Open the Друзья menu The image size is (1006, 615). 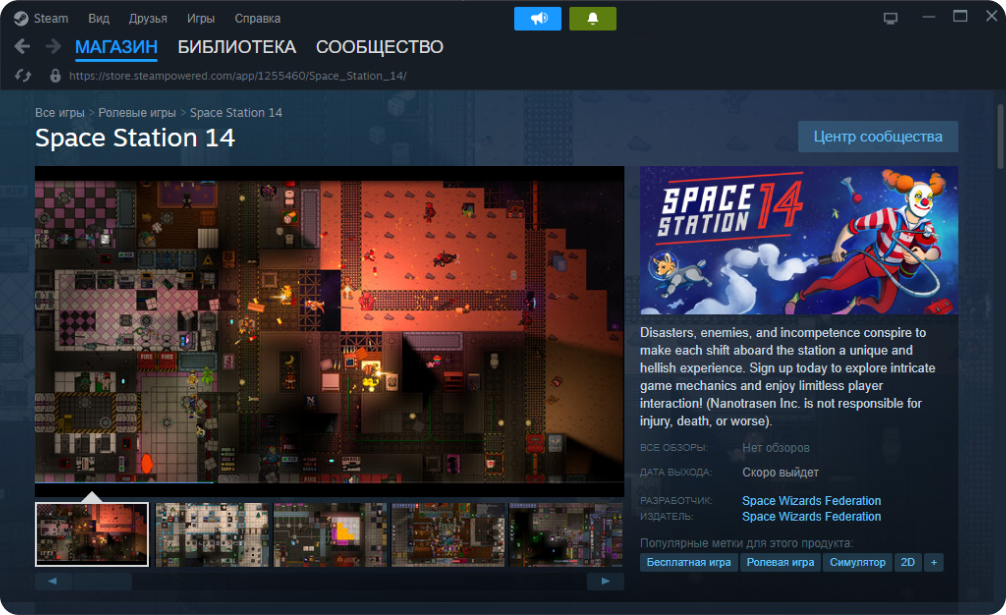pos(148,18)
